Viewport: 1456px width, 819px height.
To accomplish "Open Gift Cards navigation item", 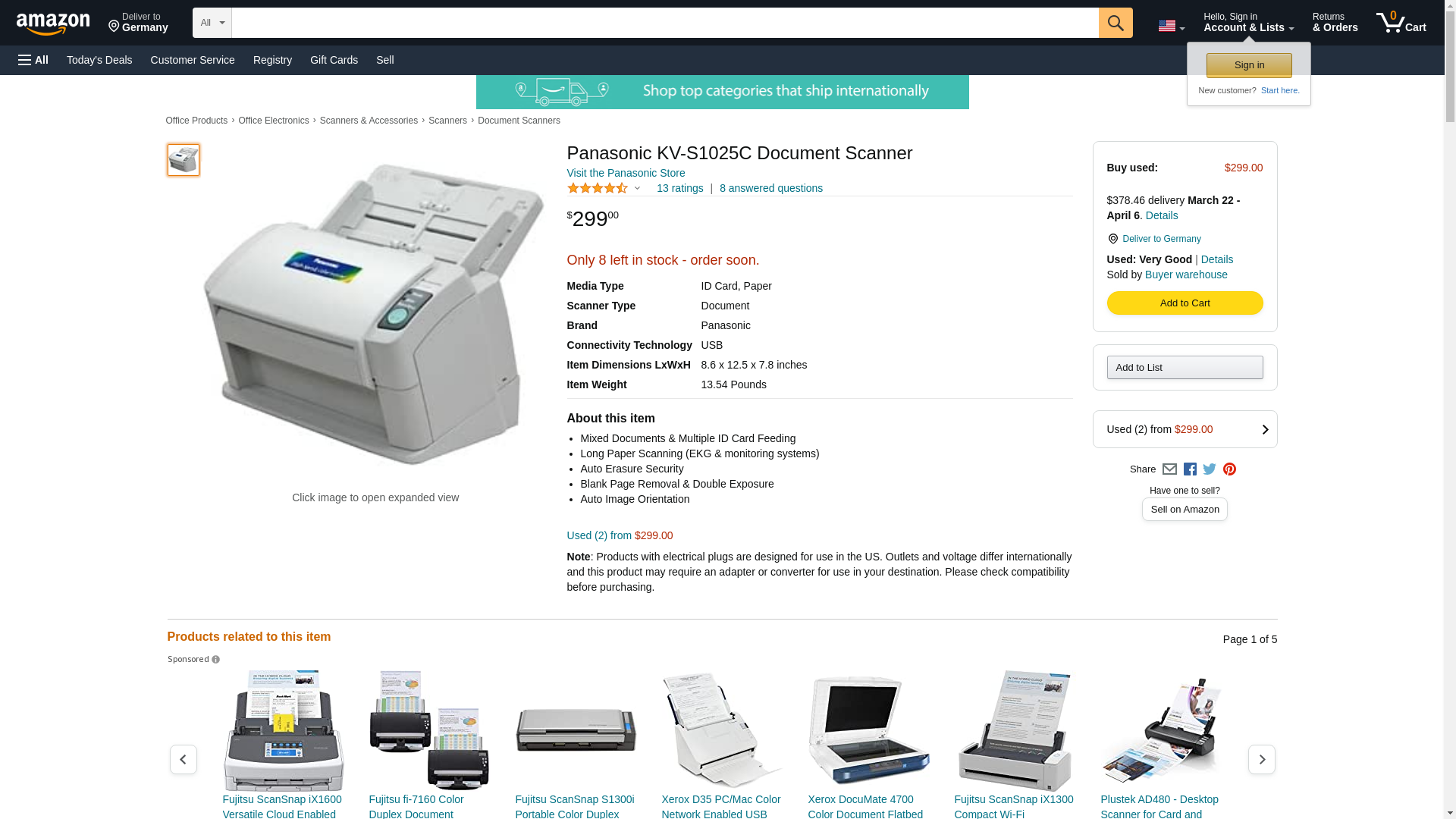I will pyautogui.click(x=334, y=60).
